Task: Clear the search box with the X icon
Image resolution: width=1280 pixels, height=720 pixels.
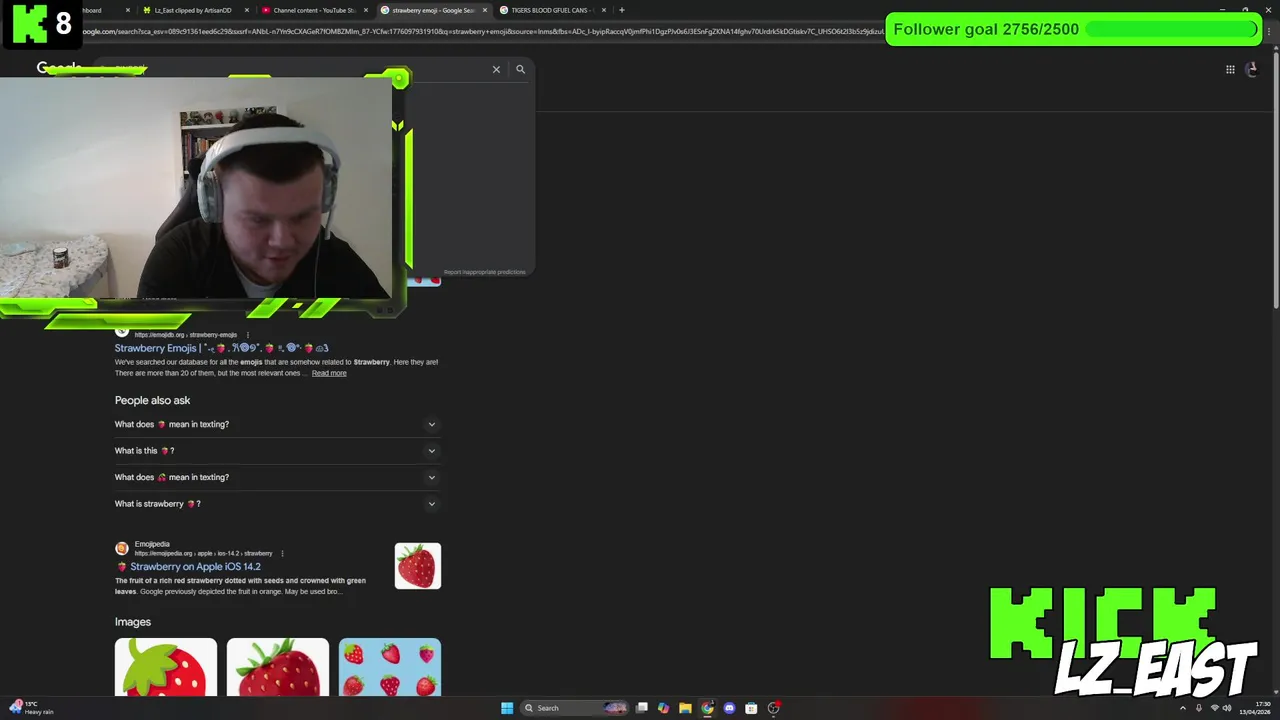Action: pos(496,69)
